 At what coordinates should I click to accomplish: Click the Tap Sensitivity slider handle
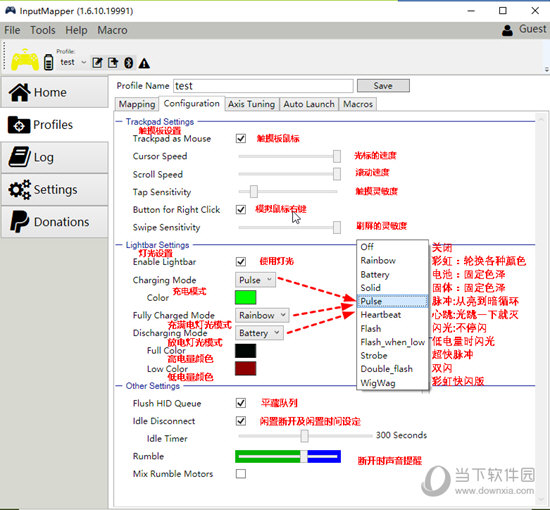click(x=254, y=192)
